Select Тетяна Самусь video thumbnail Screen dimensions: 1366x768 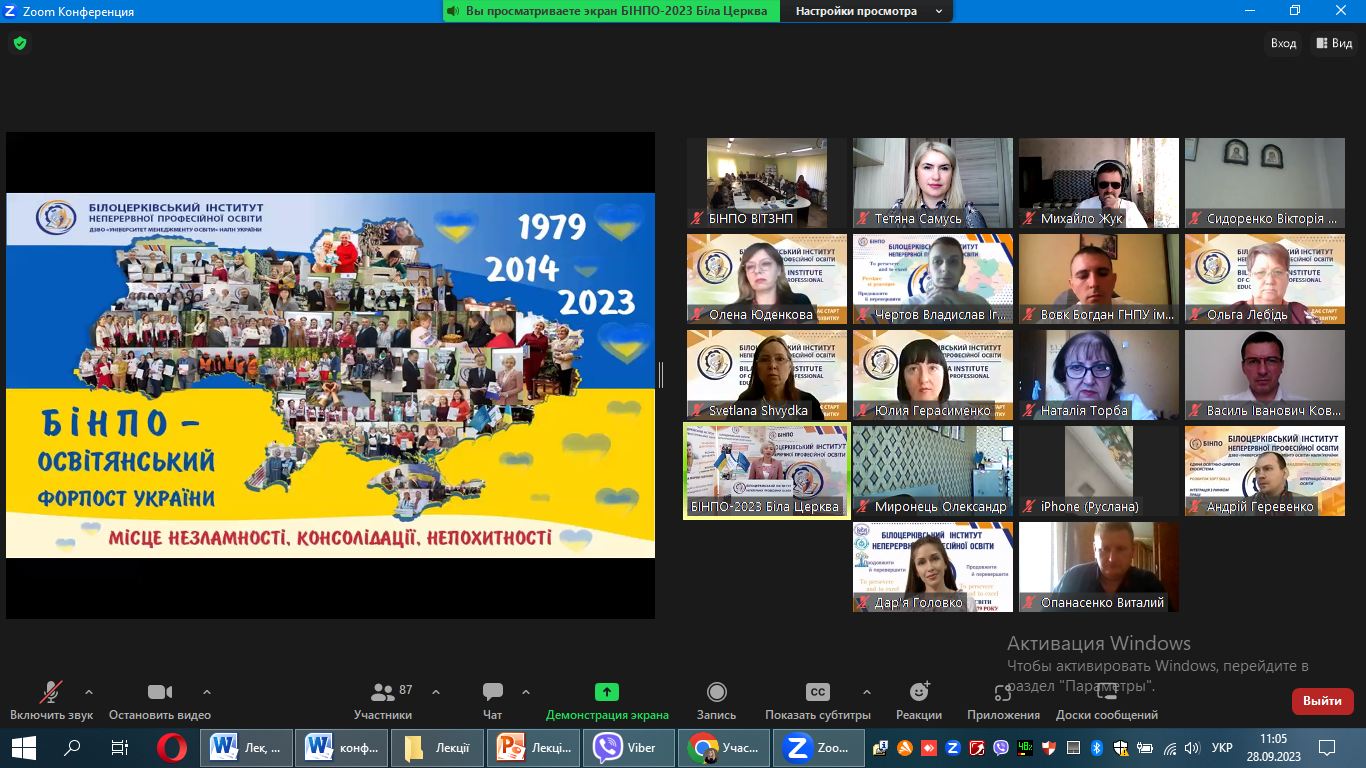pyautogui.click(x=932, y=183)
